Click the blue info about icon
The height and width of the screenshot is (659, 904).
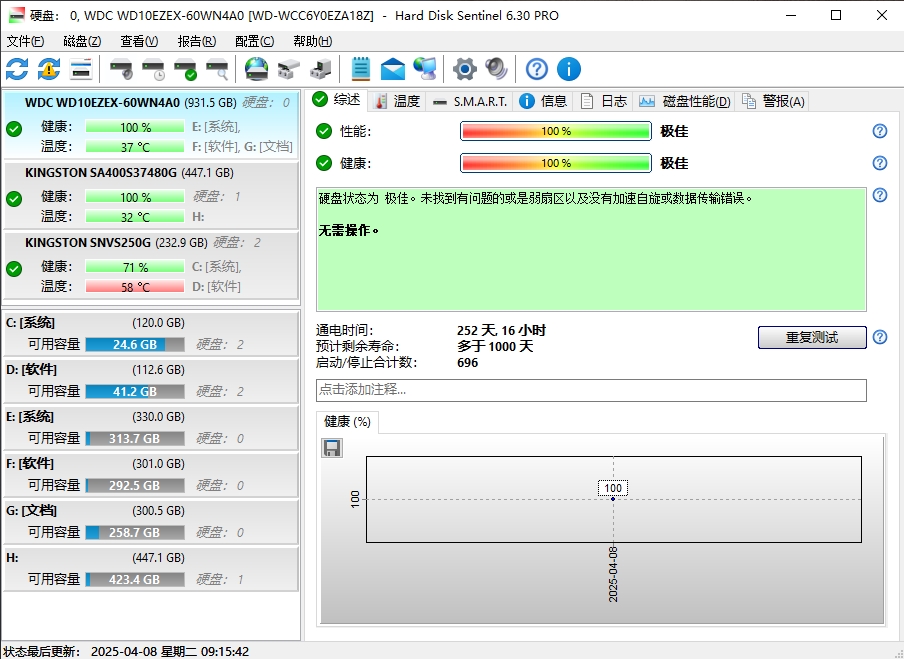569,69
